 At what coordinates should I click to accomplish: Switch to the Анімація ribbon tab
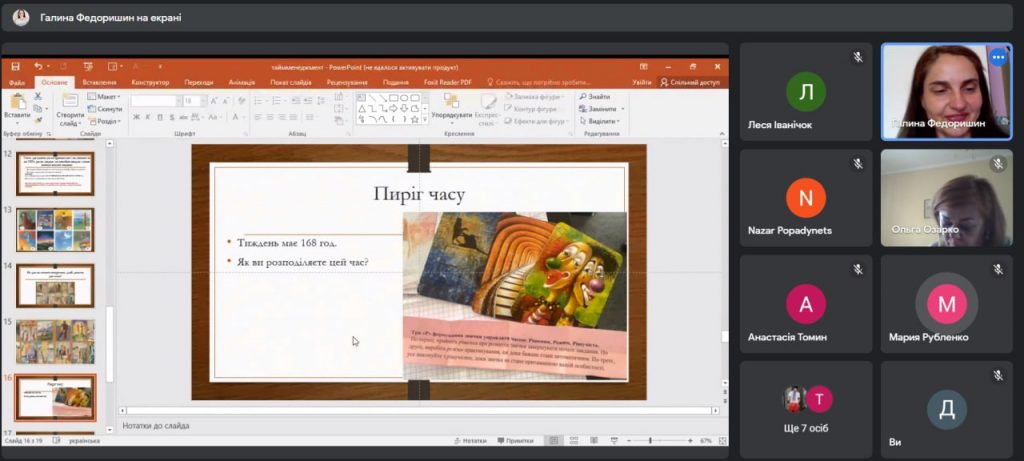tap(241, 82)
